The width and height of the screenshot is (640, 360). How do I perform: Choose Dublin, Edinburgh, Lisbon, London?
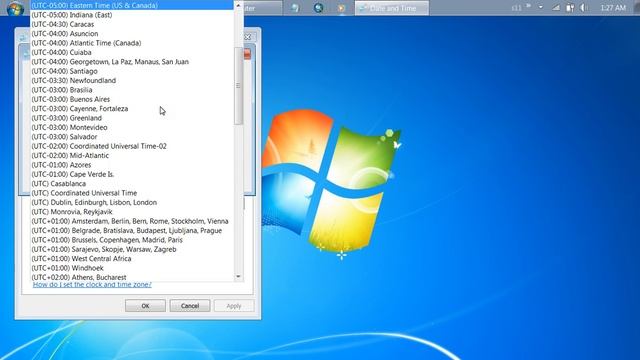click(132, 202)
